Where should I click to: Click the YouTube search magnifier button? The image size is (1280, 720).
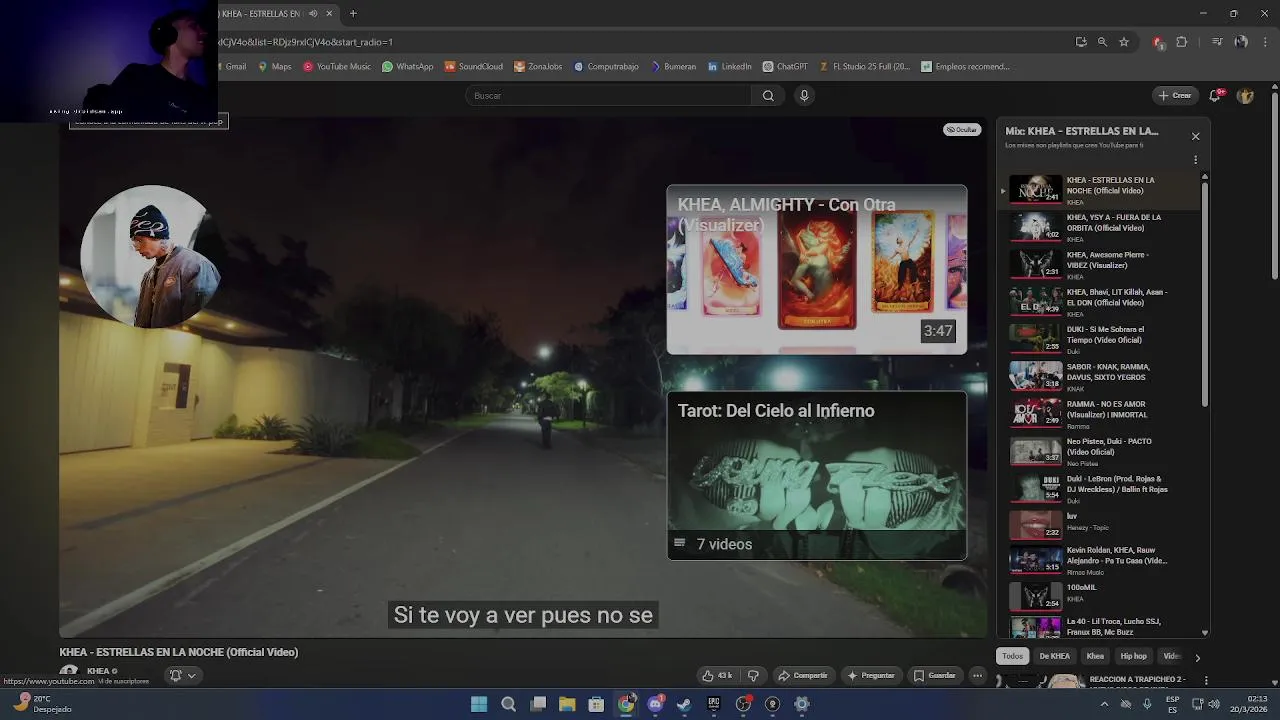tap(768, 96)
